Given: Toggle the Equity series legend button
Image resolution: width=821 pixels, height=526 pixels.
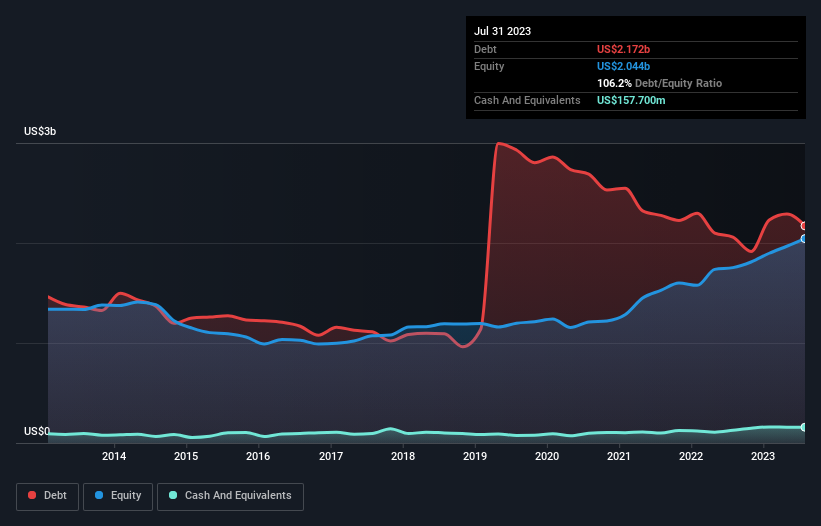Looking at the screenshot, I should 118,496.
